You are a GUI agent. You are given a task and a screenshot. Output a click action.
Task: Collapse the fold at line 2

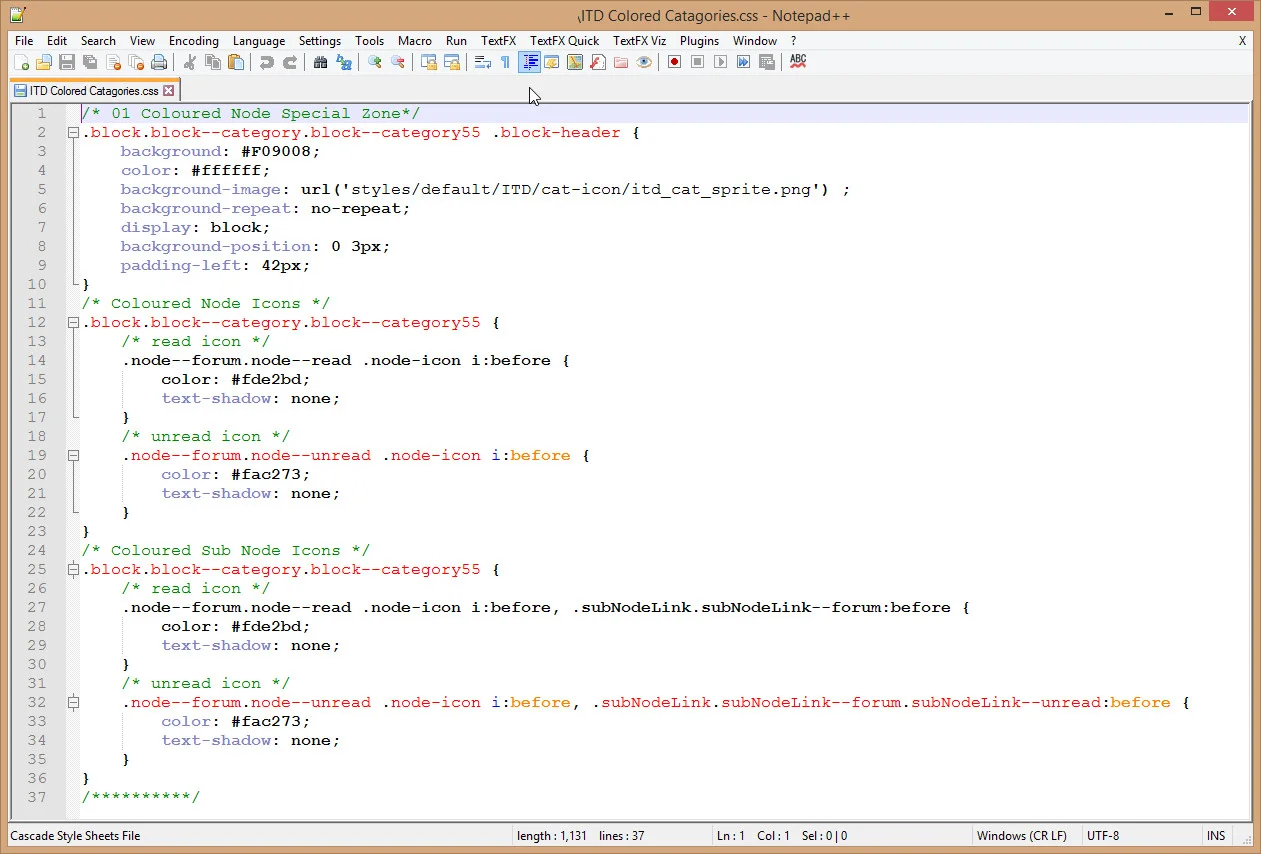(73, 133)
